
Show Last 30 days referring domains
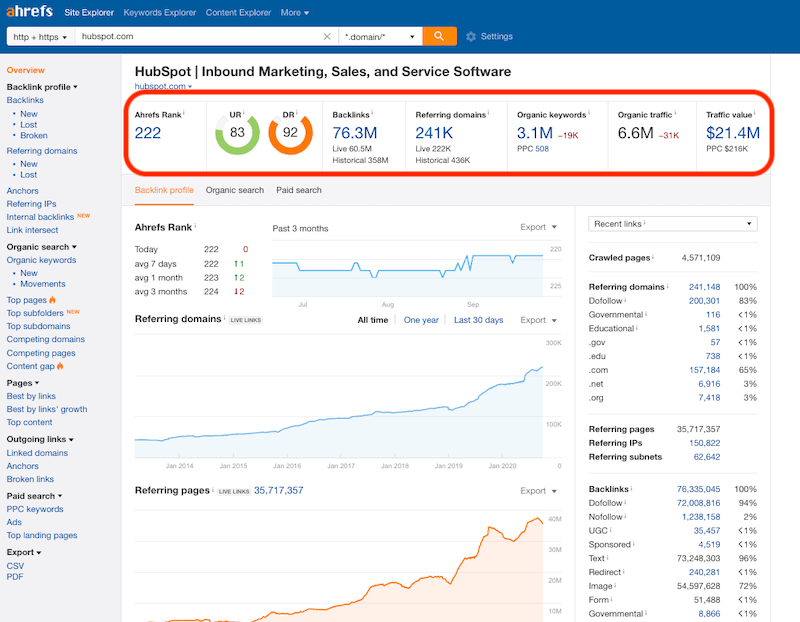click(x=479, y=320)
